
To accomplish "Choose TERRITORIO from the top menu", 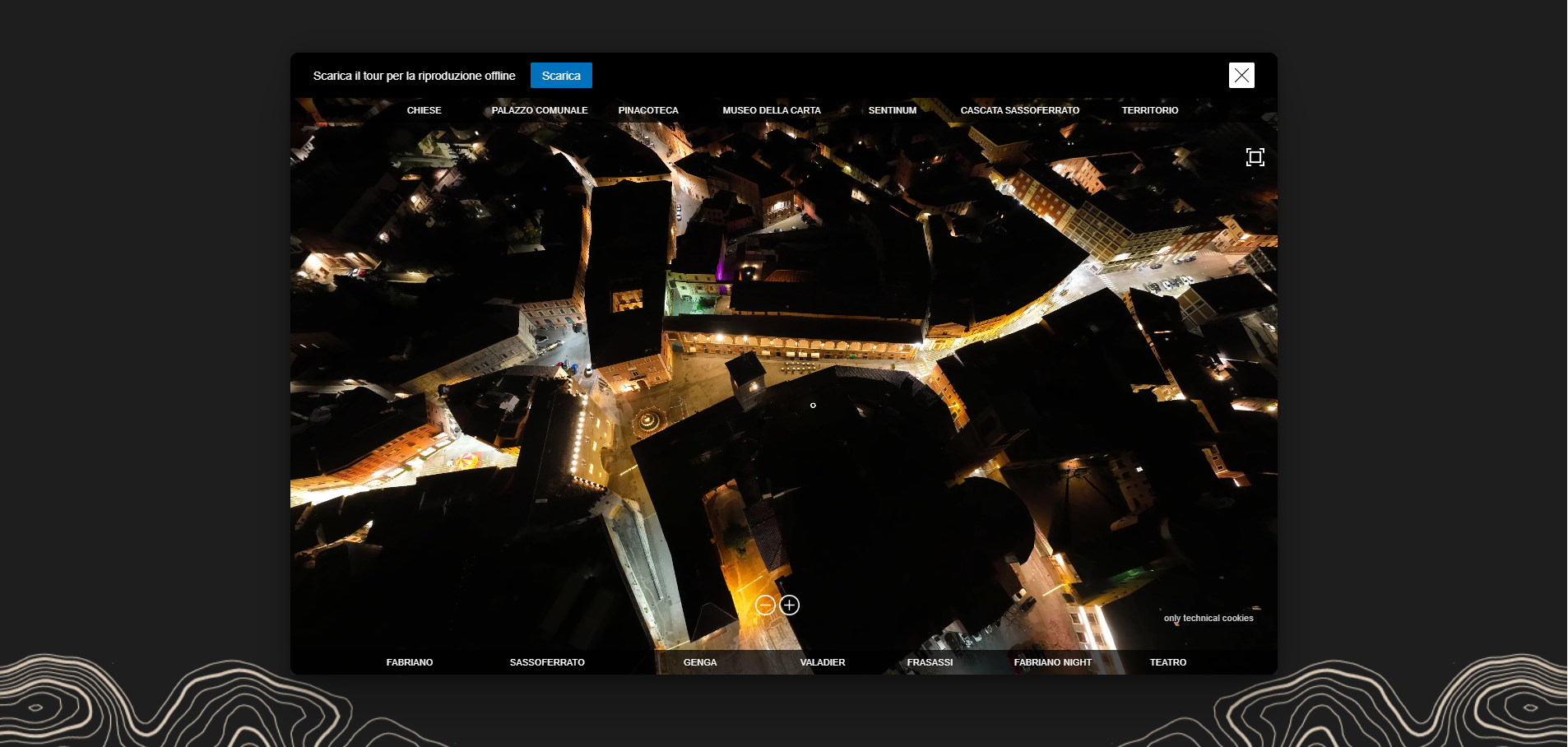I will click(x=1149, y=110).
